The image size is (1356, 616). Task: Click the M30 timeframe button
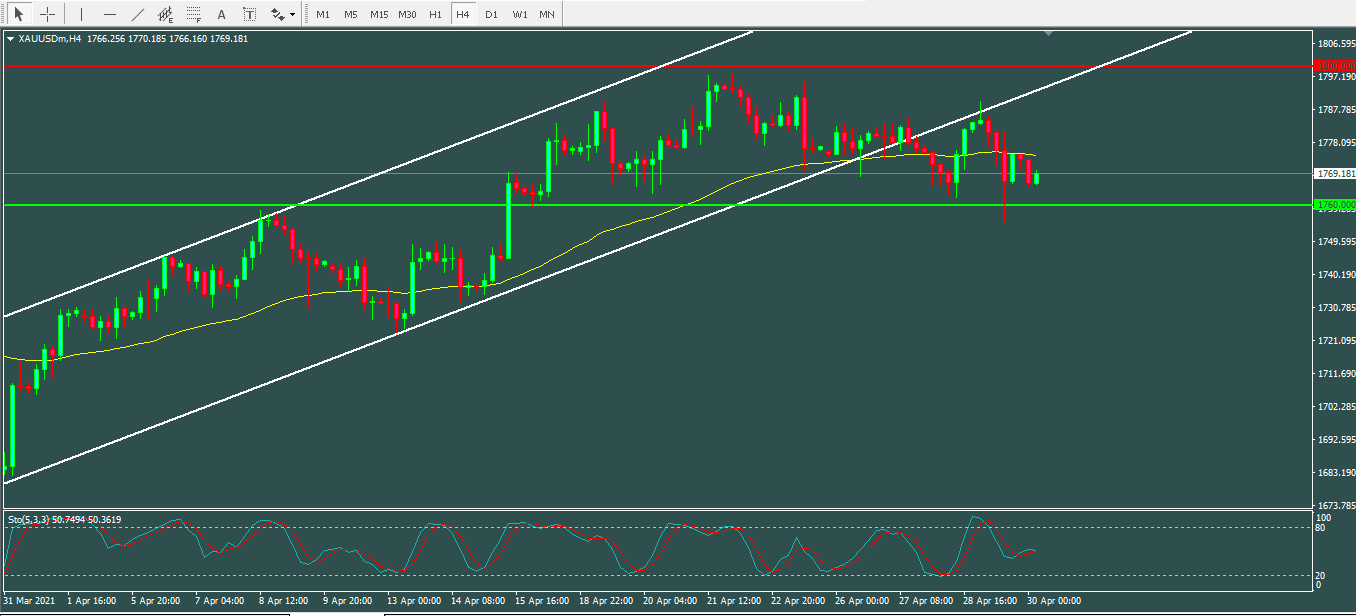pyautogui.click(x=407, y=15)
